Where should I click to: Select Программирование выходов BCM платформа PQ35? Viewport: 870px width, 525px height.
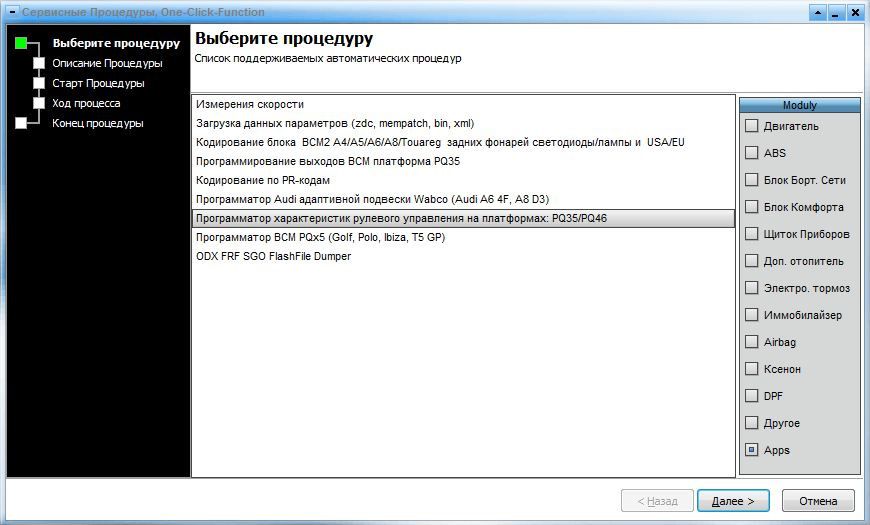click(x=463, y=161)
